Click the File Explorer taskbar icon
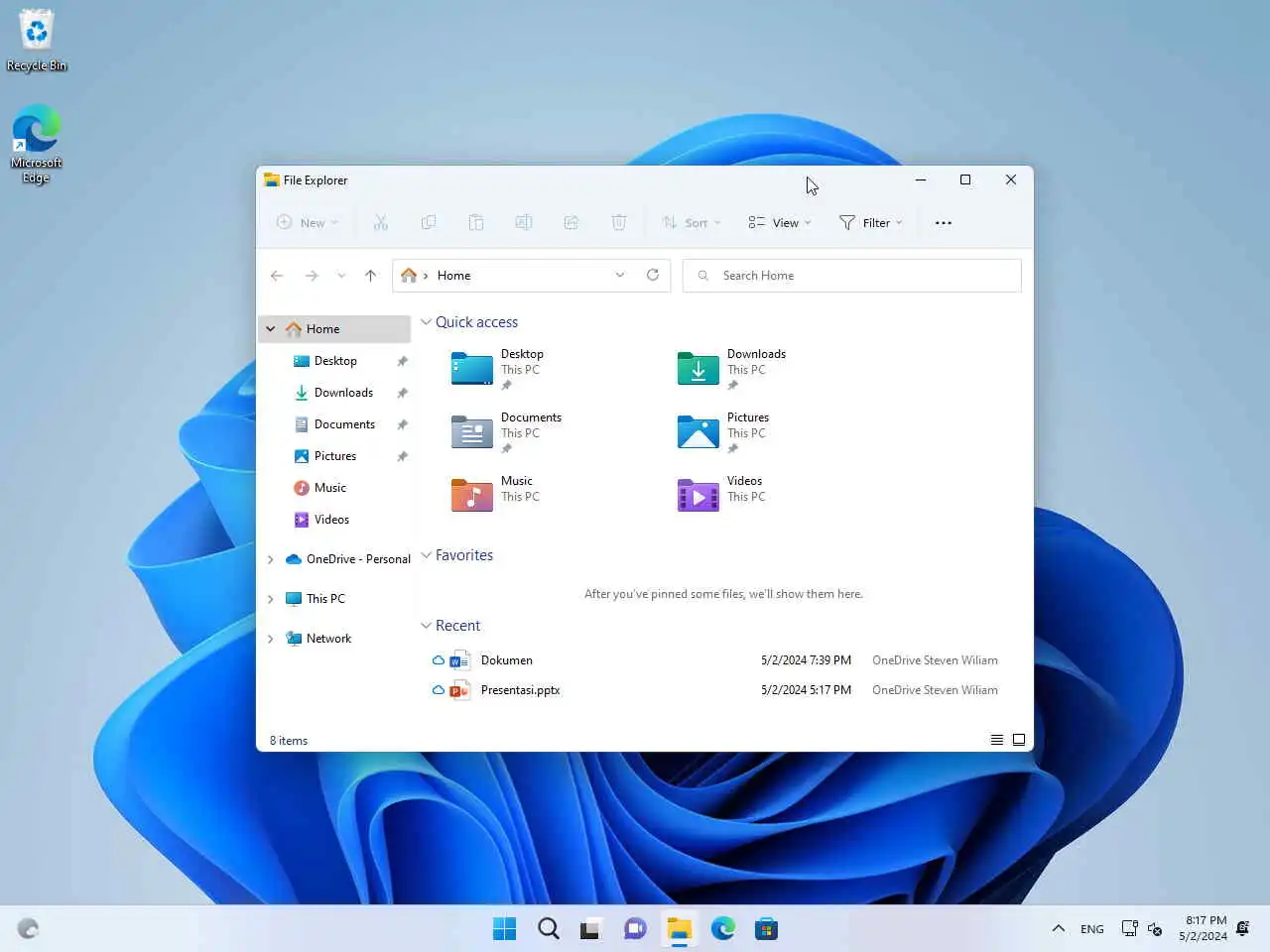1270x952 pixels. coord(679,929)
